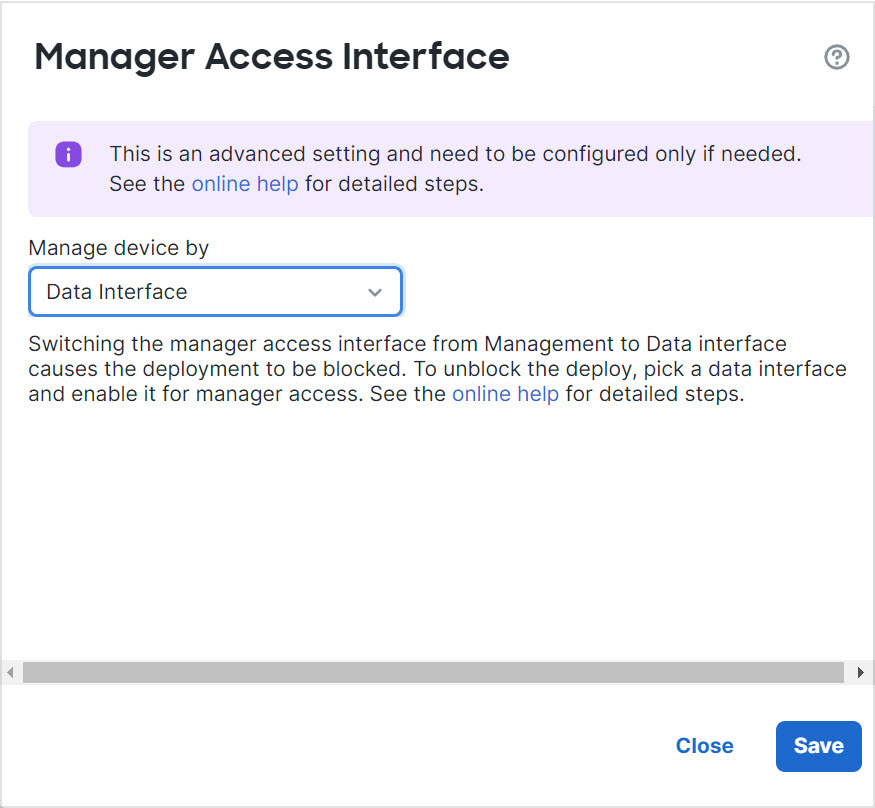Click the Manager Access Interface dialog title

pyautogui.click(x=272, y=56)
